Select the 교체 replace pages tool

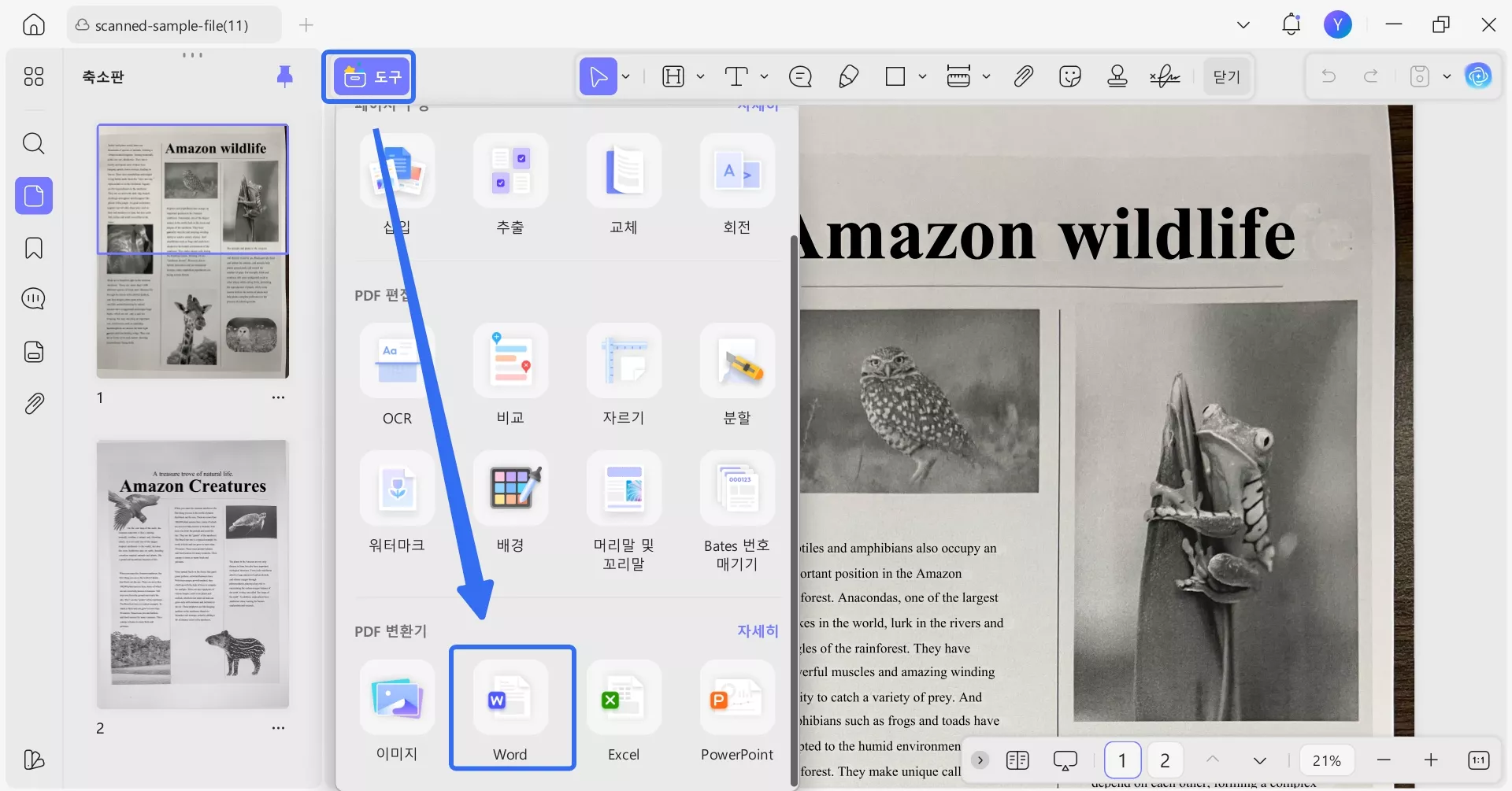point(624,186)
